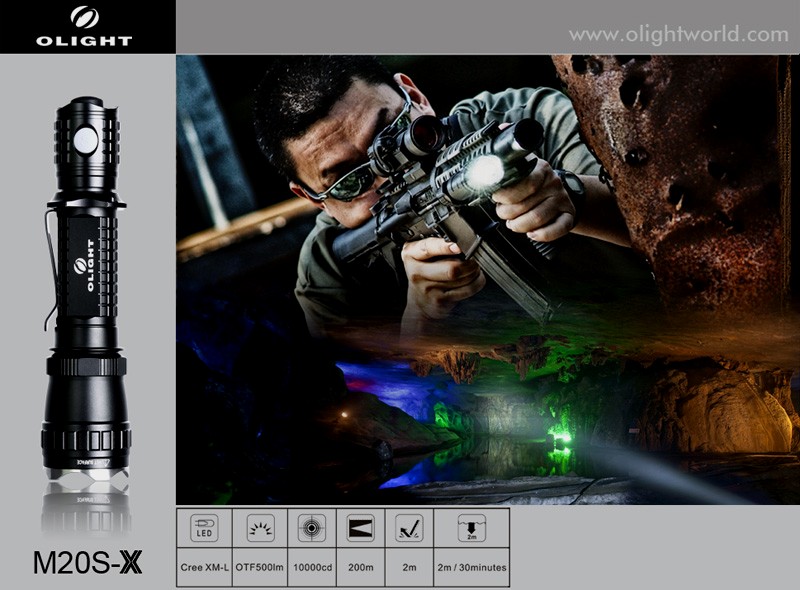Select the "200m" beam distance text

pos(361,567)
